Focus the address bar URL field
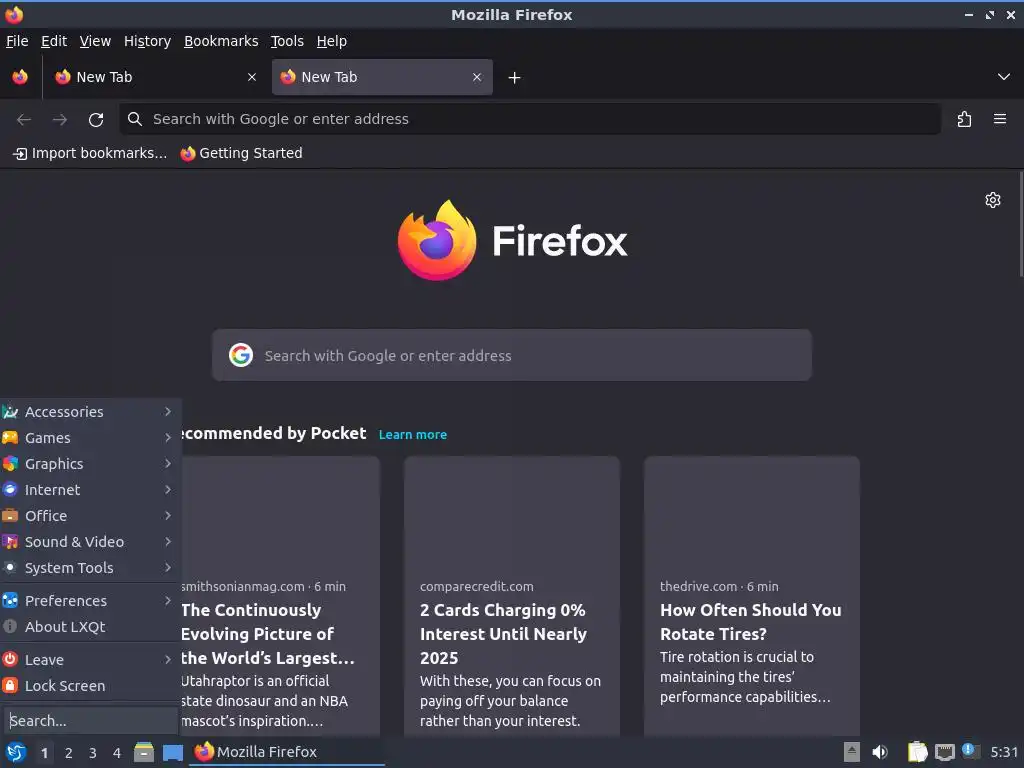Screen dimensions: 1024x768 pos(530,119)
